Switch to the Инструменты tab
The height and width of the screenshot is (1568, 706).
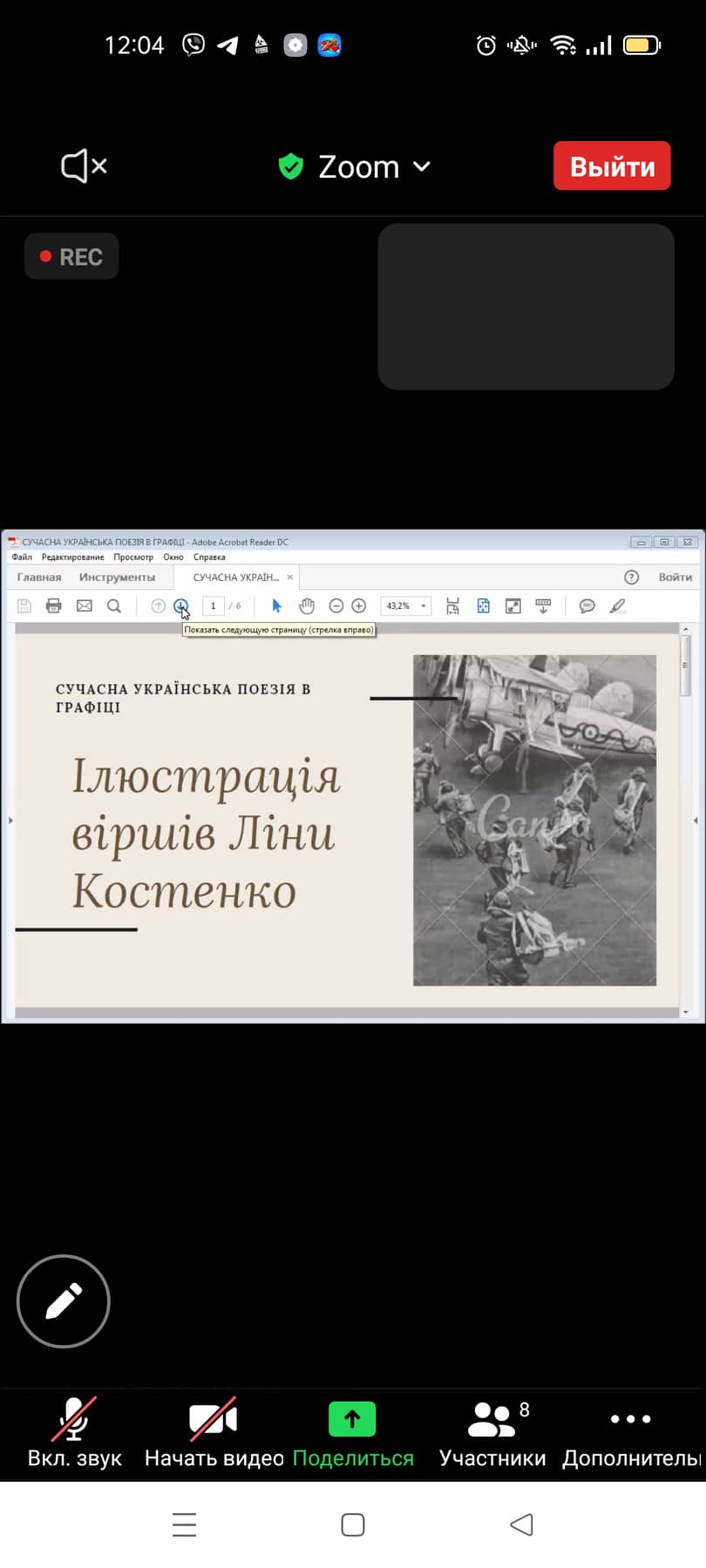117,578
